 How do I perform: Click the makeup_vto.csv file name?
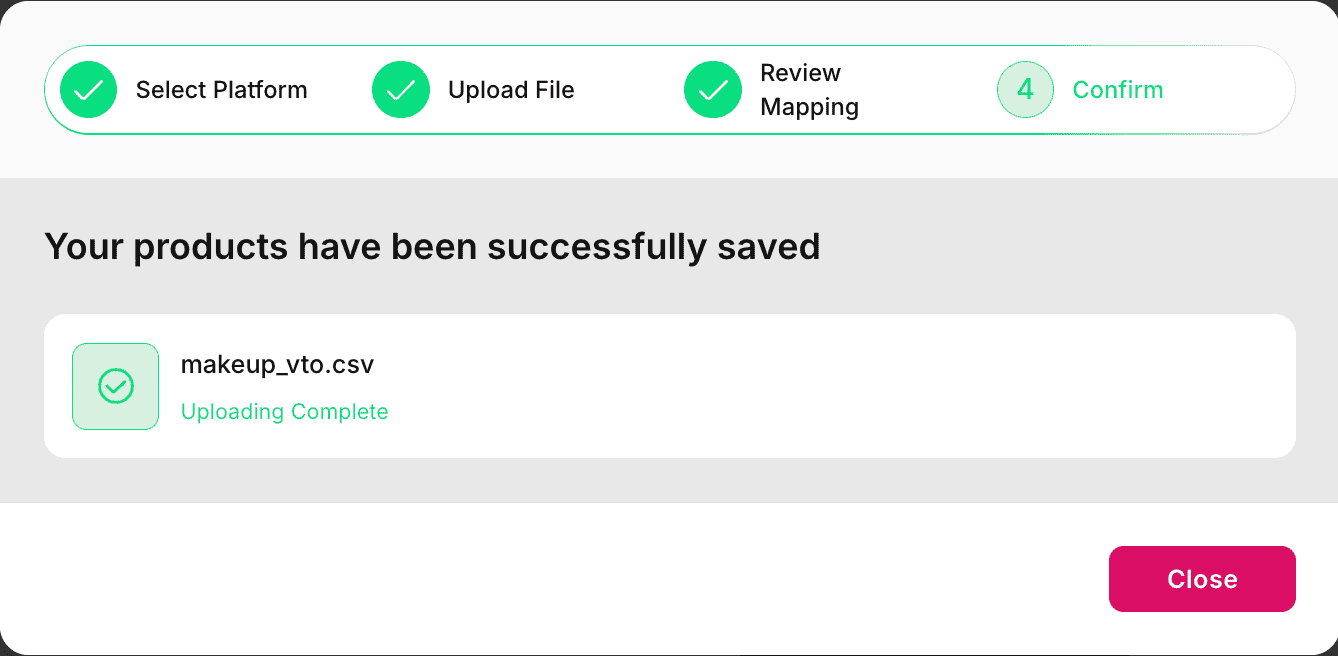pos(277,365)
